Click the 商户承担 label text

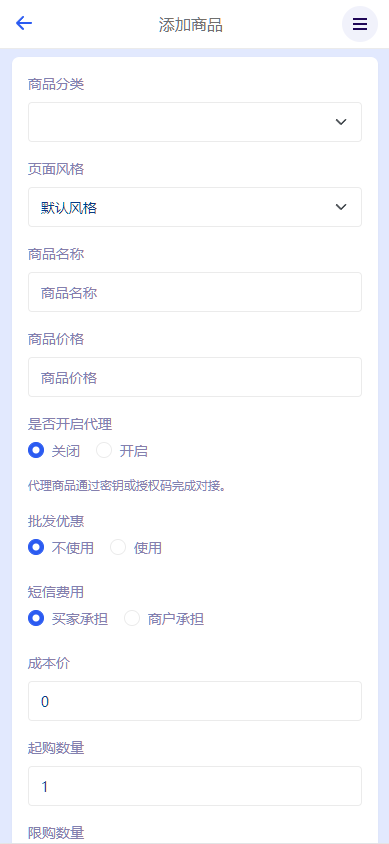tap(176, 619)
